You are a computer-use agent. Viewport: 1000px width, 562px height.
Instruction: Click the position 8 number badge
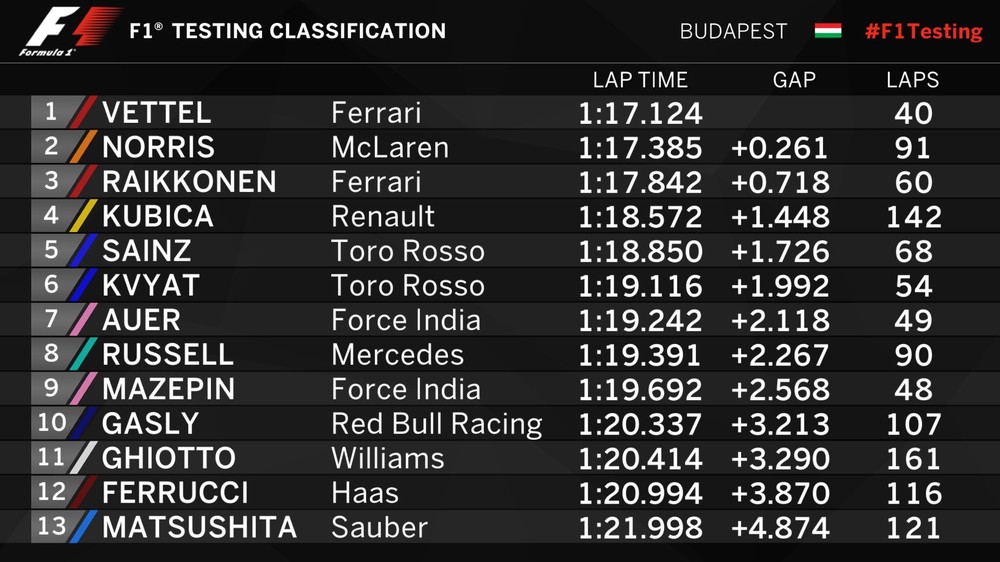[x=51, y=354]
